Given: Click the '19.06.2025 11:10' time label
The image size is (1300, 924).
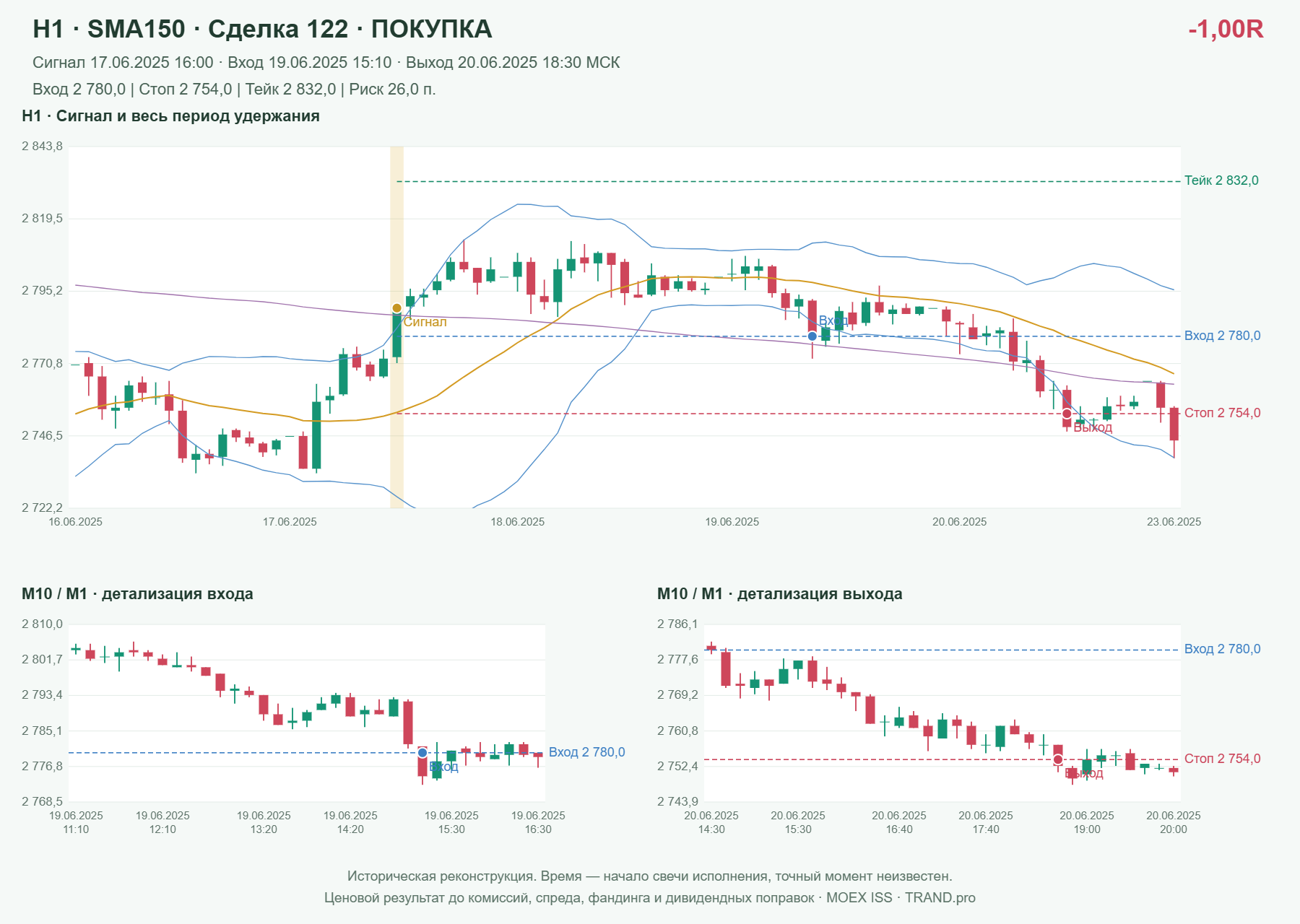Looking at the screenshot, I should (76, 822).
